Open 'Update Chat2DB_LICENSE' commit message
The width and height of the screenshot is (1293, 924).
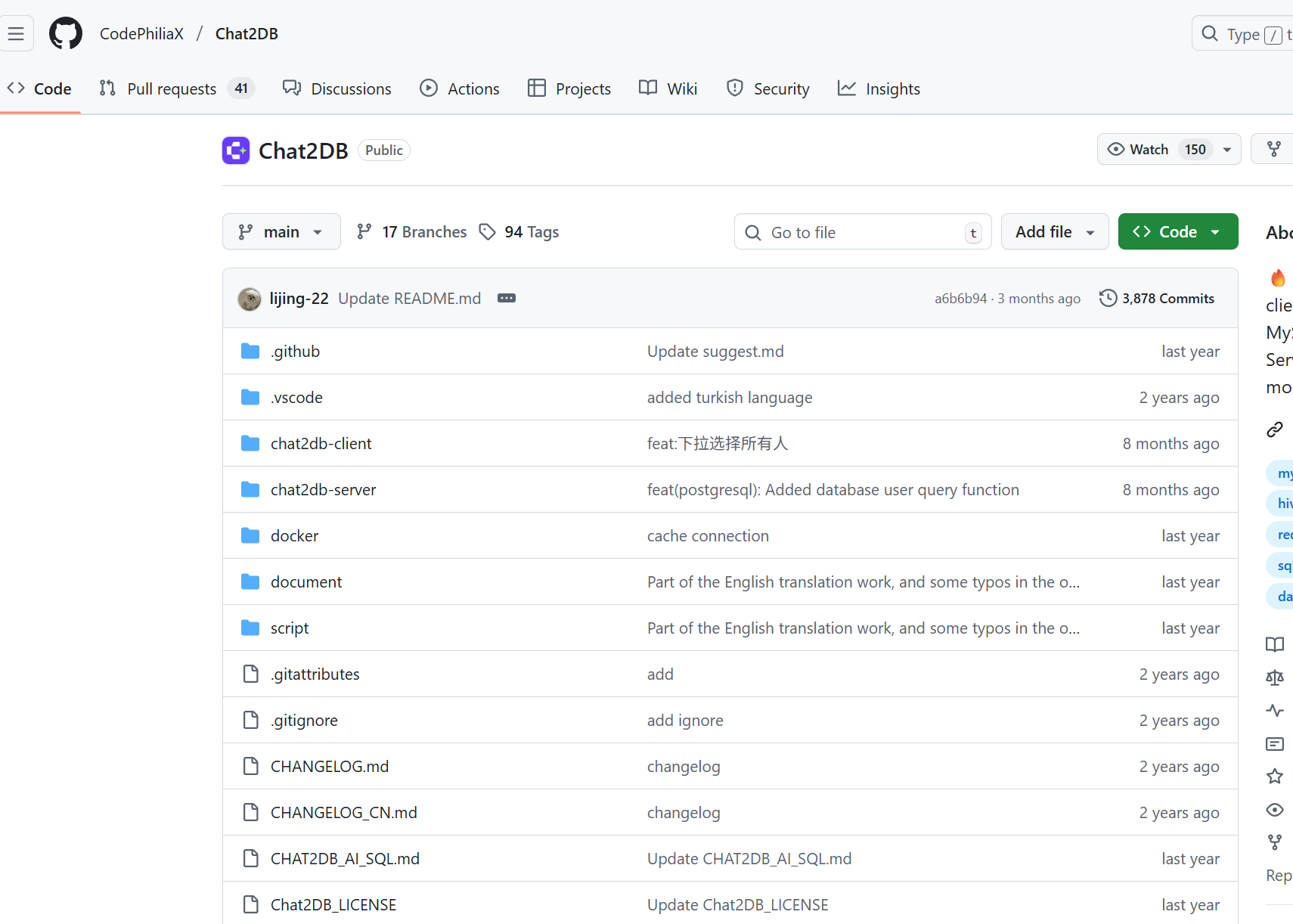click(x=738, y=904)
